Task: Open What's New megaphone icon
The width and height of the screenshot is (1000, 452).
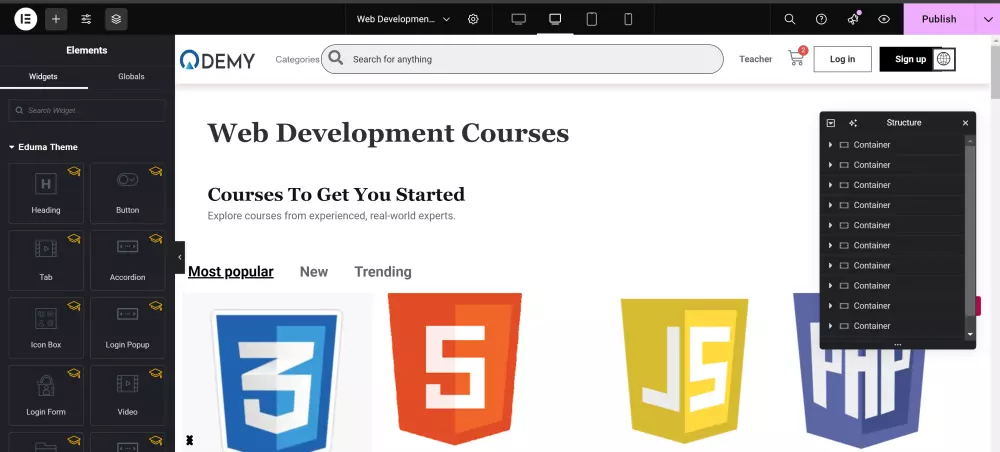Action: click(x=853, y=19)
